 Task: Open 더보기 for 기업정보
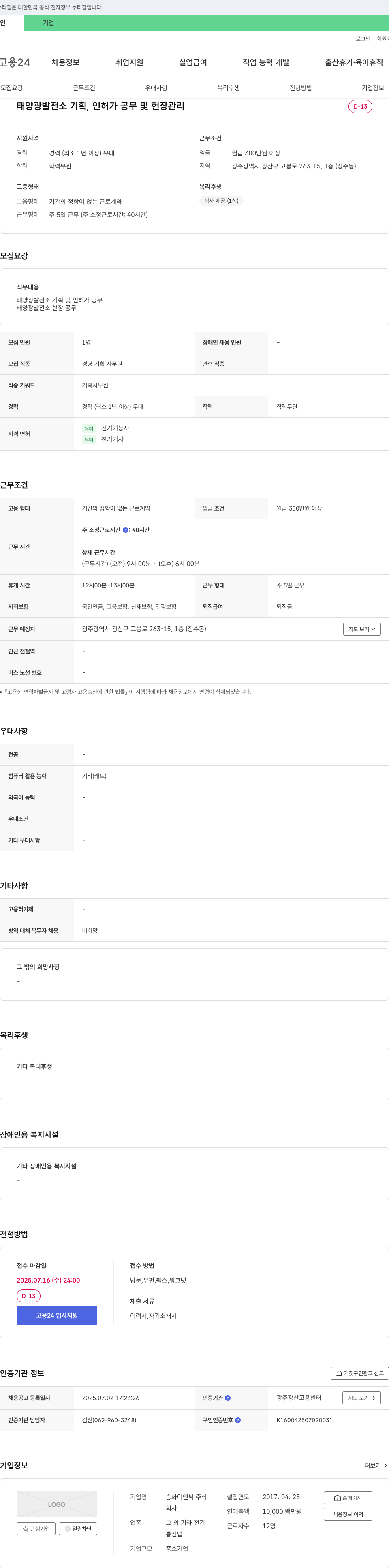point(376,1466)
